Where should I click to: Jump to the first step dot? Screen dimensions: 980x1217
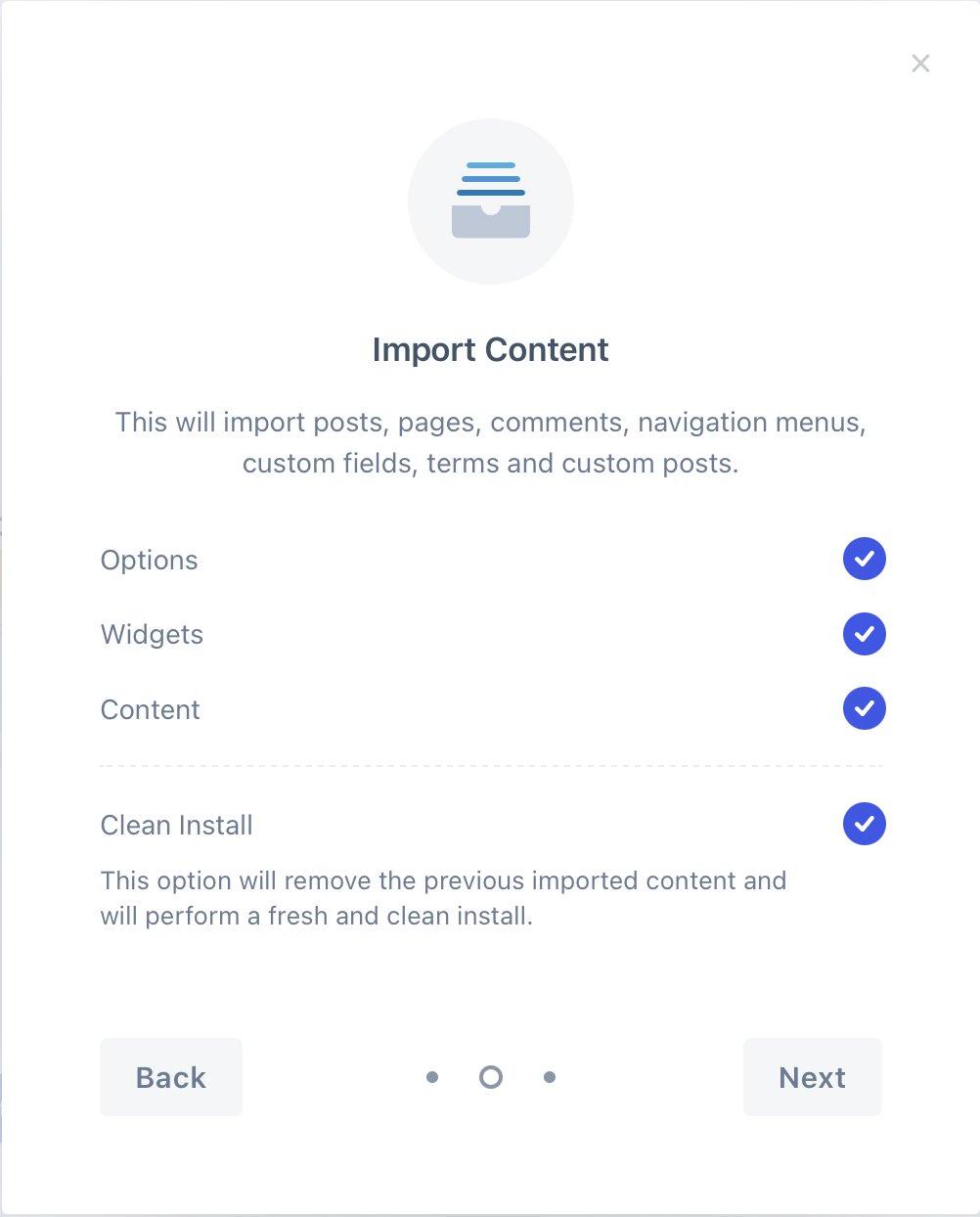coord(432,1077)
